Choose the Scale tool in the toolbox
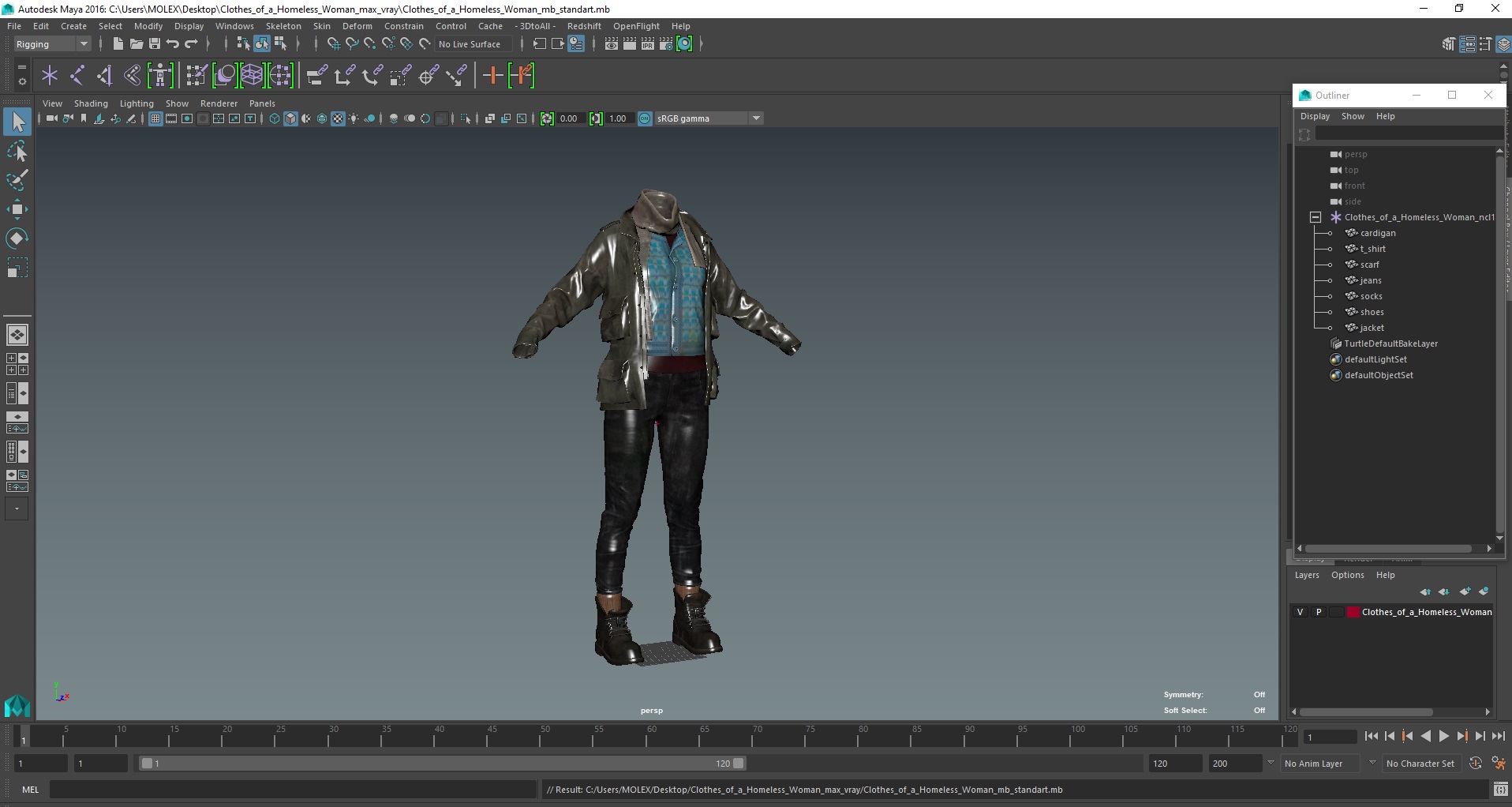This screenshot has width=1512, height=807. (17, 268)
